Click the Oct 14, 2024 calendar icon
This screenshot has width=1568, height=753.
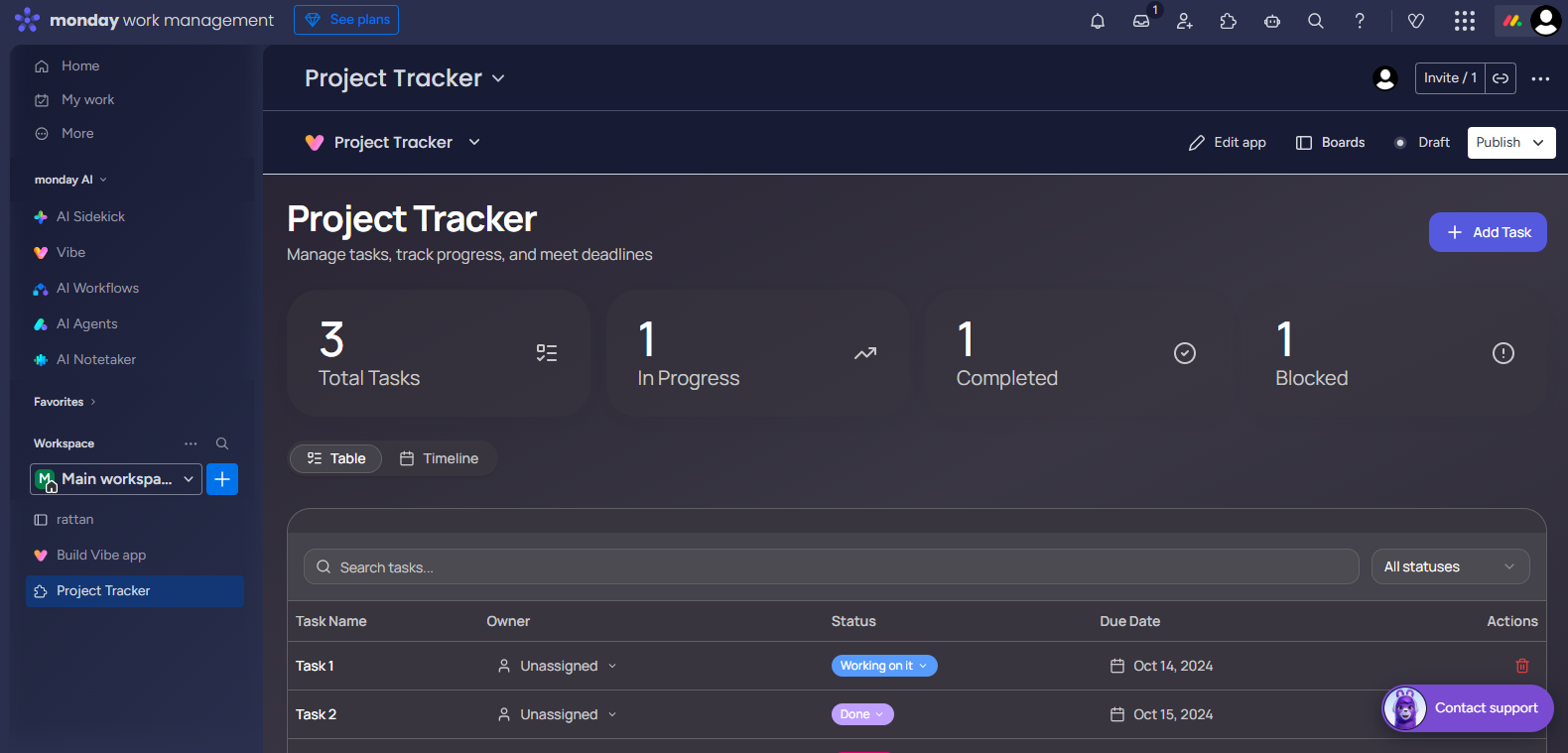(x=1117, y=666)
